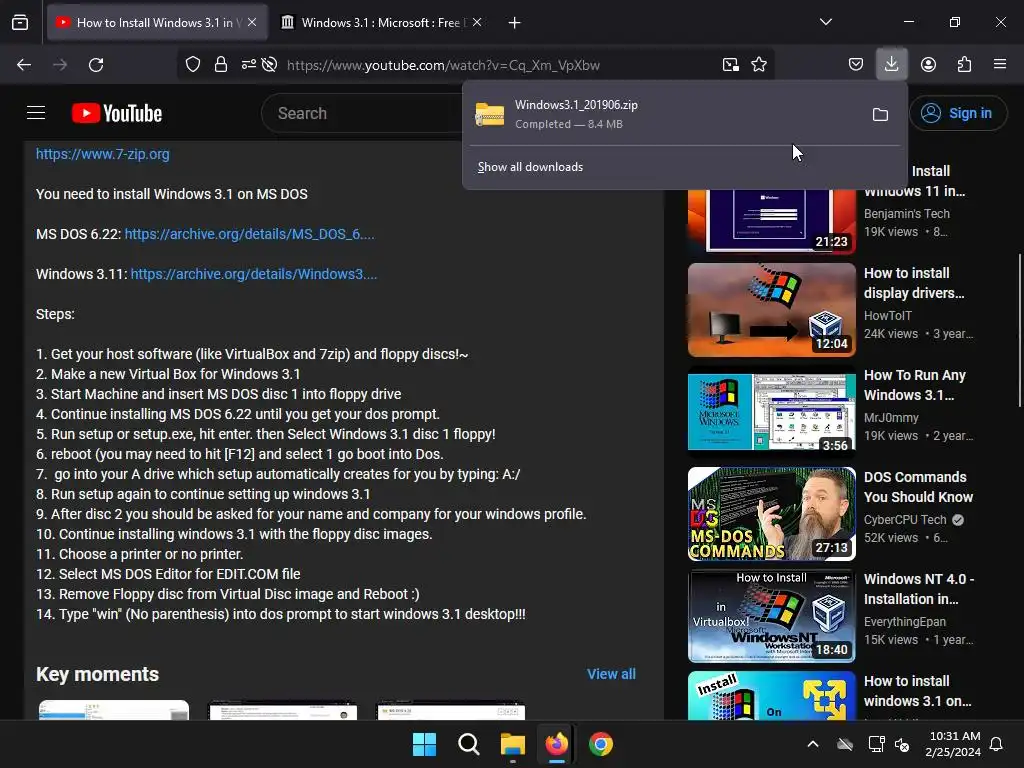The image size is (1024, 768).
Task: Expand hidden system tray icons
Action: pos(813,744)
